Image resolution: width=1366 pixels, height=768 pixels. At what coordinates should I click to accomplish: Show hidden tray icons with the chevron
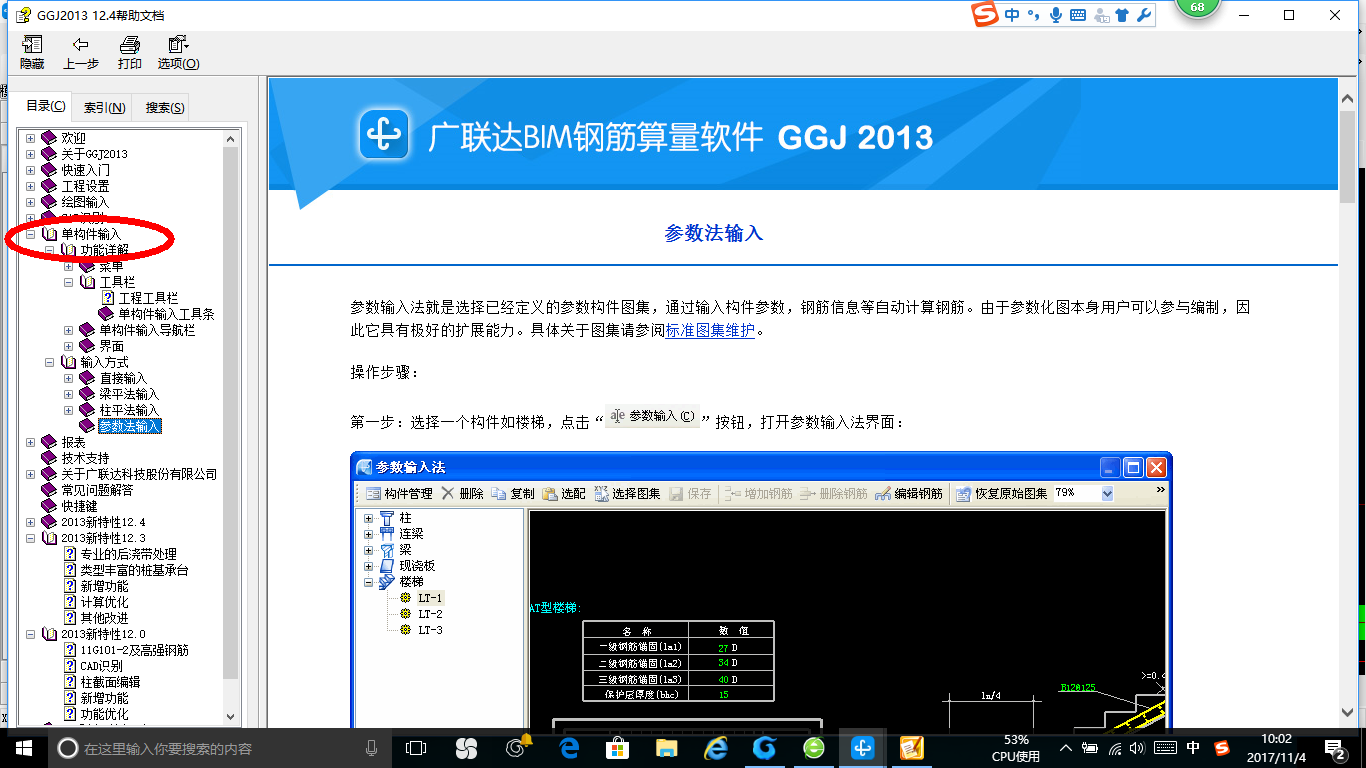1066,748
